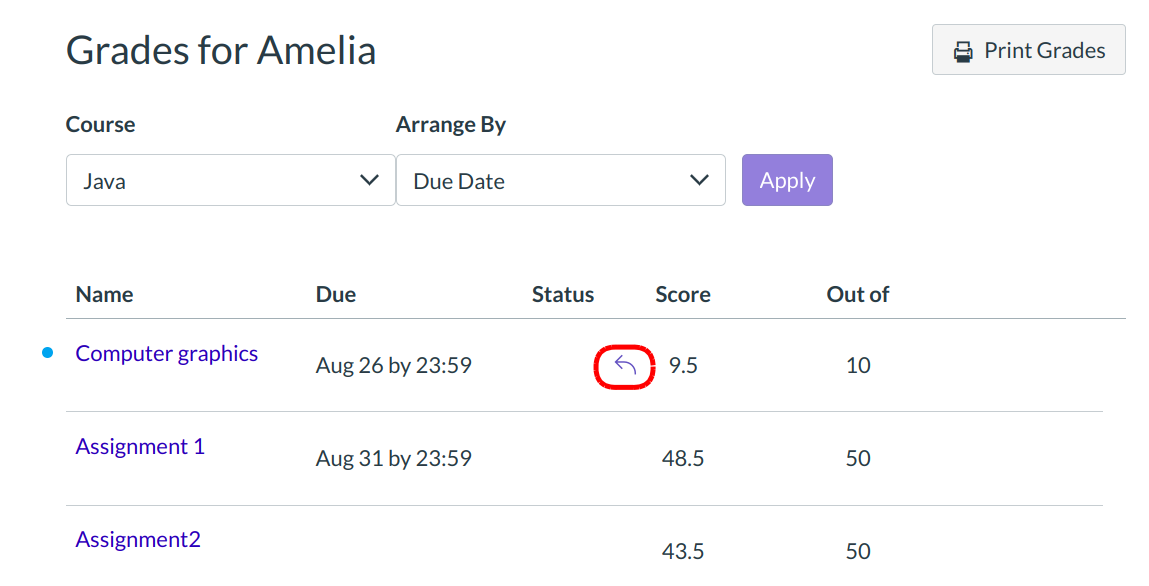The width and height of the screenshot is (1149, 586).
Task: Expand the Course dropdown chevron
Action: pos(369,180)
